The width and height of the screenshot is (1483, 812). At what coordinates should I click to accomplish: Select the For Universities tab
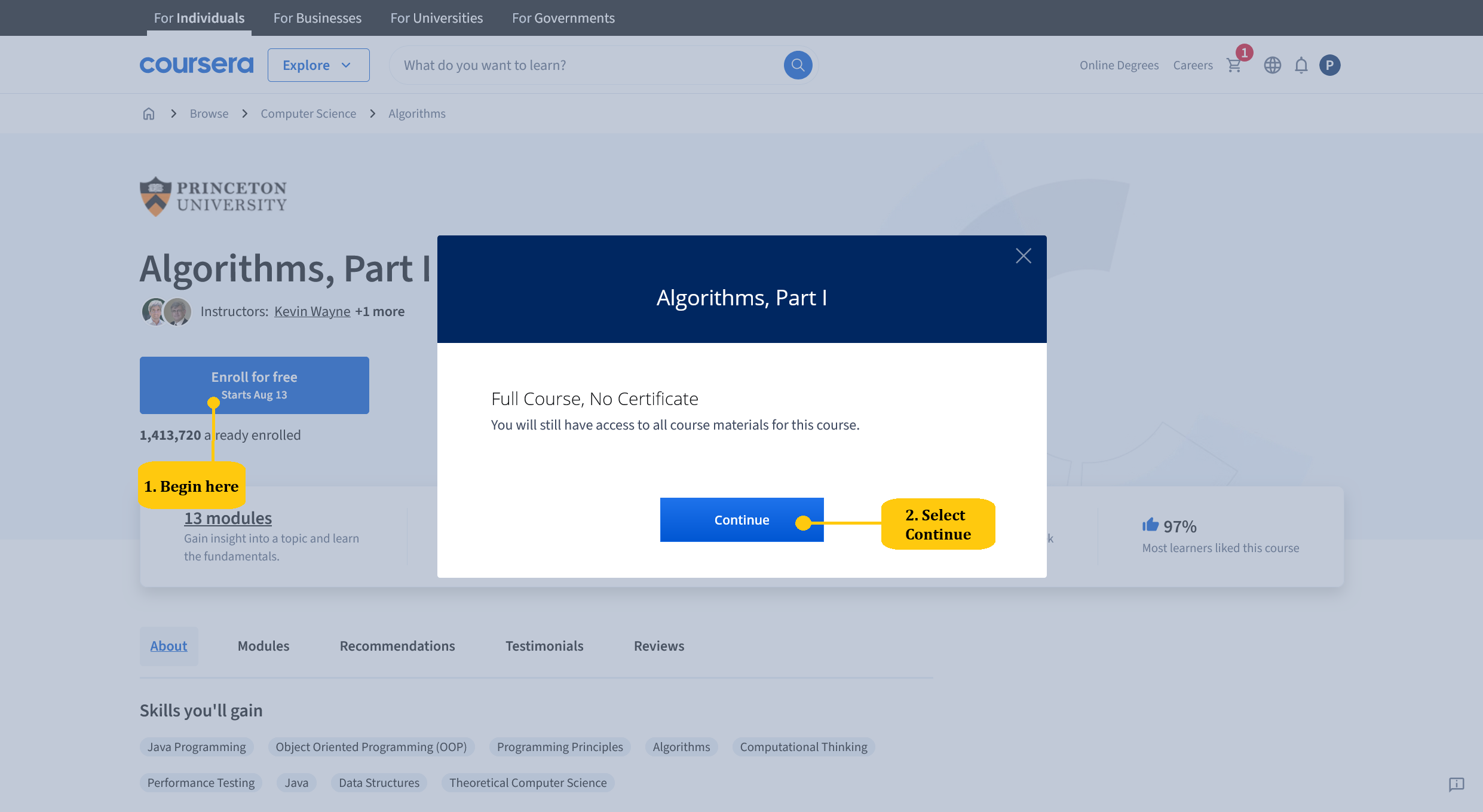click(x=437, y=18)
